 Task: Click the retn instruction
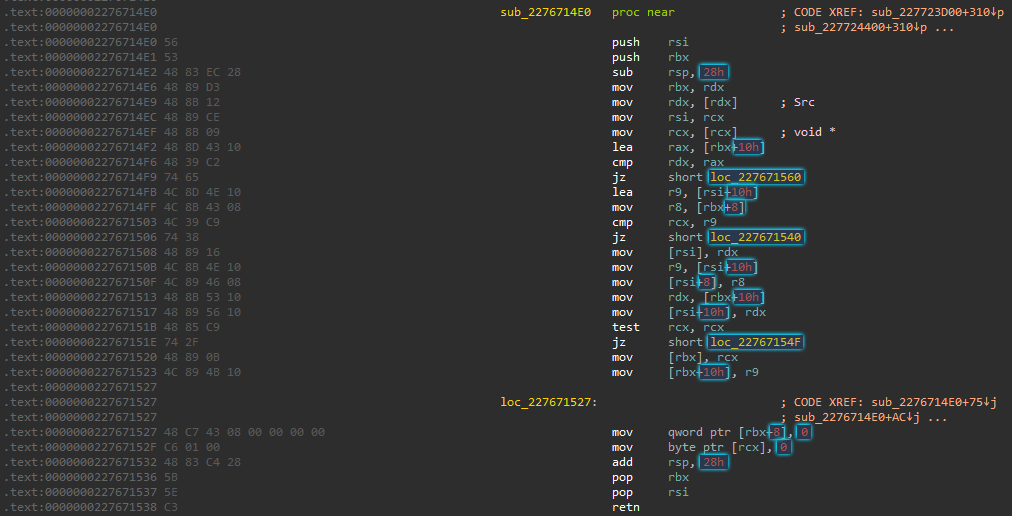click(x=625, y=507)
